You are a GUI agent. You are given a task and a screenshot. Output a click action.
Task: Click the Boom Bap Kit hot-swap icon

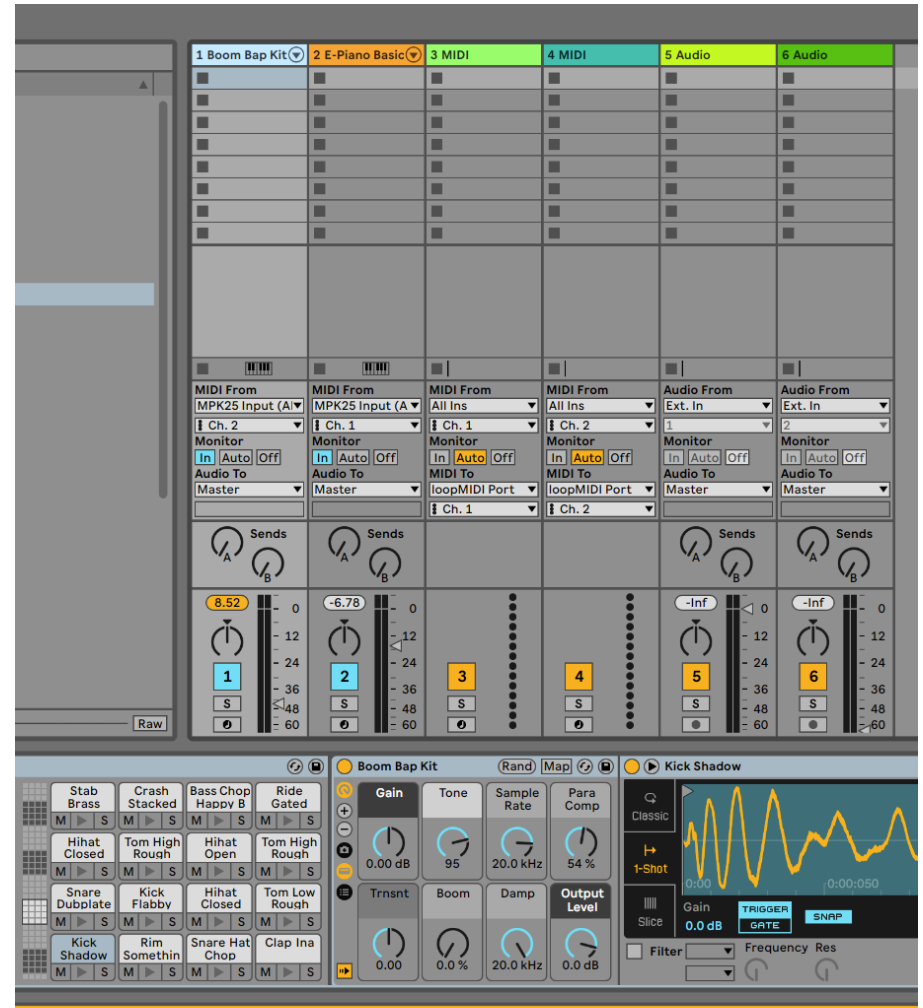coord(585,766)
